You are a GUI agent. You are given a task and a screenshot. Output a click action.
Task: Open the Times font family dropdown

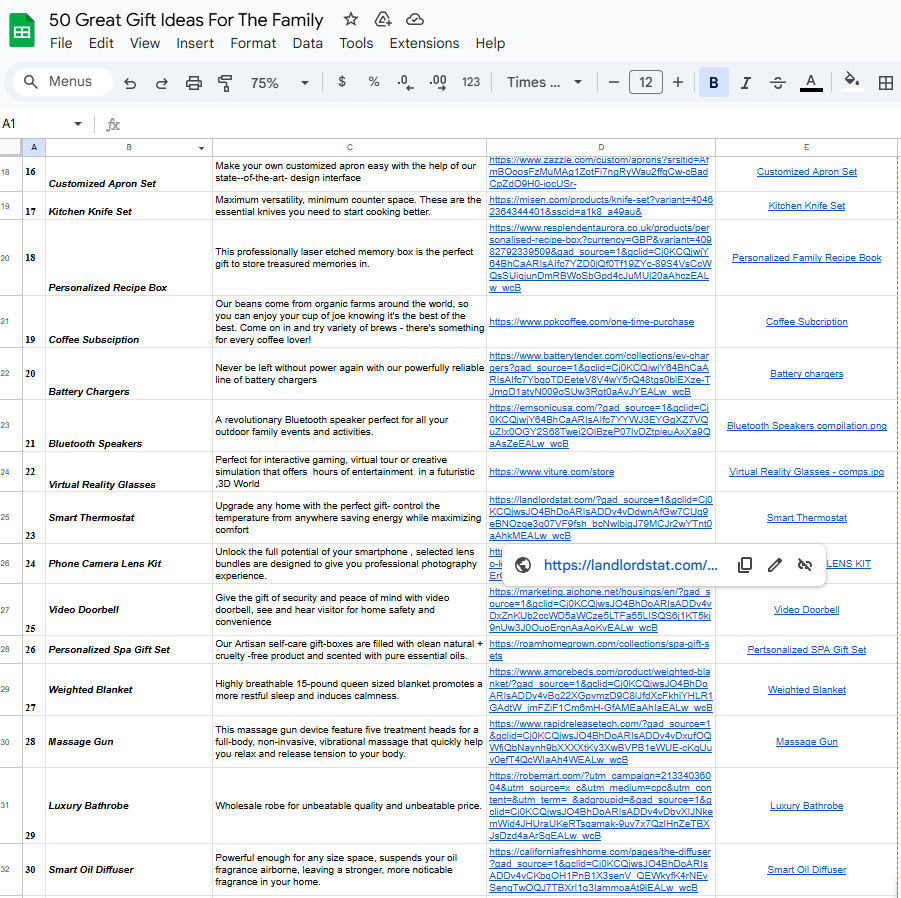pyautogui.click(x=544, y=82)
